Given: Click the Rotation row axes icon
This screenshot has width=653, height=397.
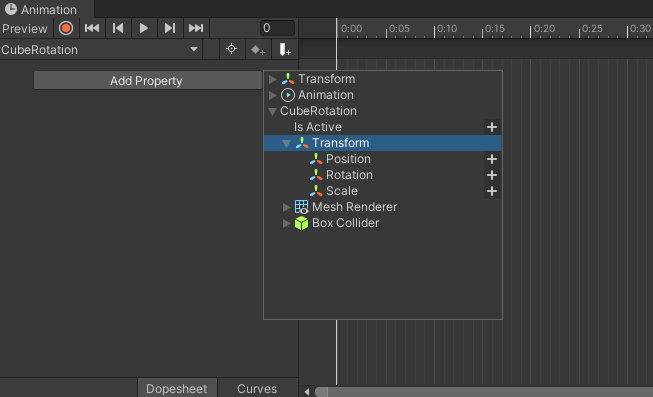Looking at the screenshot, I should click(x=316, y=175).
